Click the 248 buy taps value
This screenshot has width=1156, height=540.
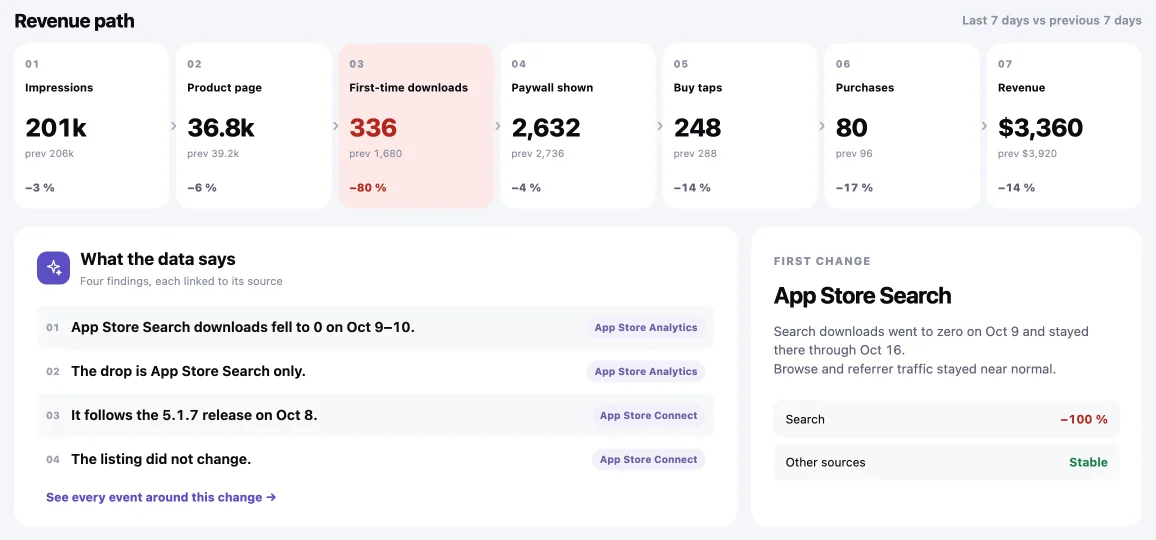click(x=697, y=128)
